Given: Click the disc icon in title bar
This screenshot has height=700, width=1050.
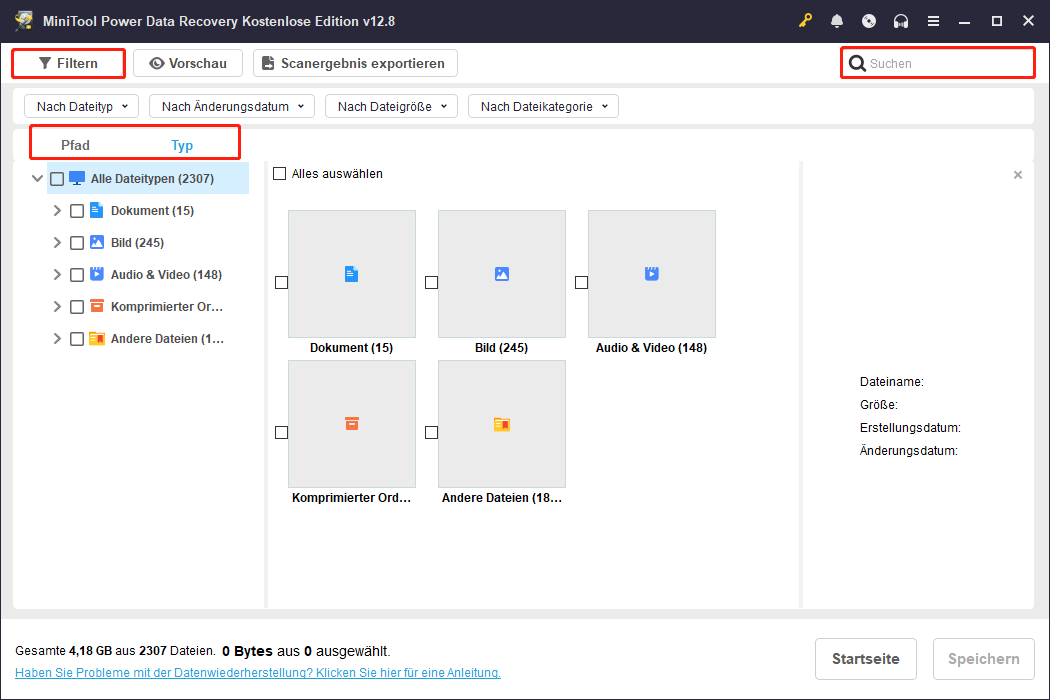Looking at the screenshot, I should pyautogui.click(x=869, y=21).
